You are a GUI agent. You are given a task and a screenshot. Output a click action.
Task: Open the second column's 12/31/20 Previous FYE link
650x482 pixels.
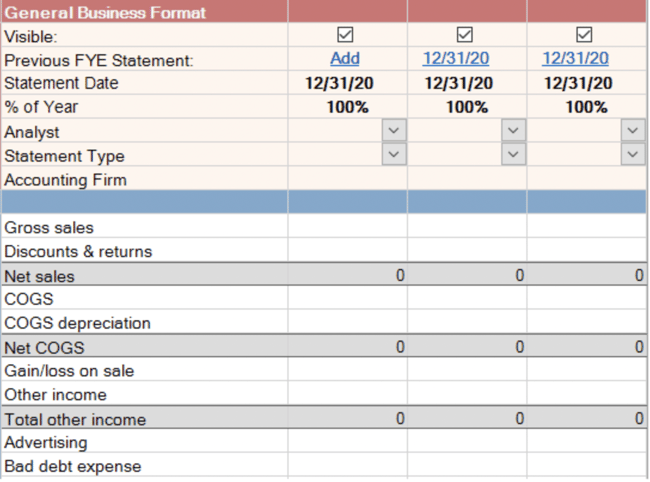[456, 58]
